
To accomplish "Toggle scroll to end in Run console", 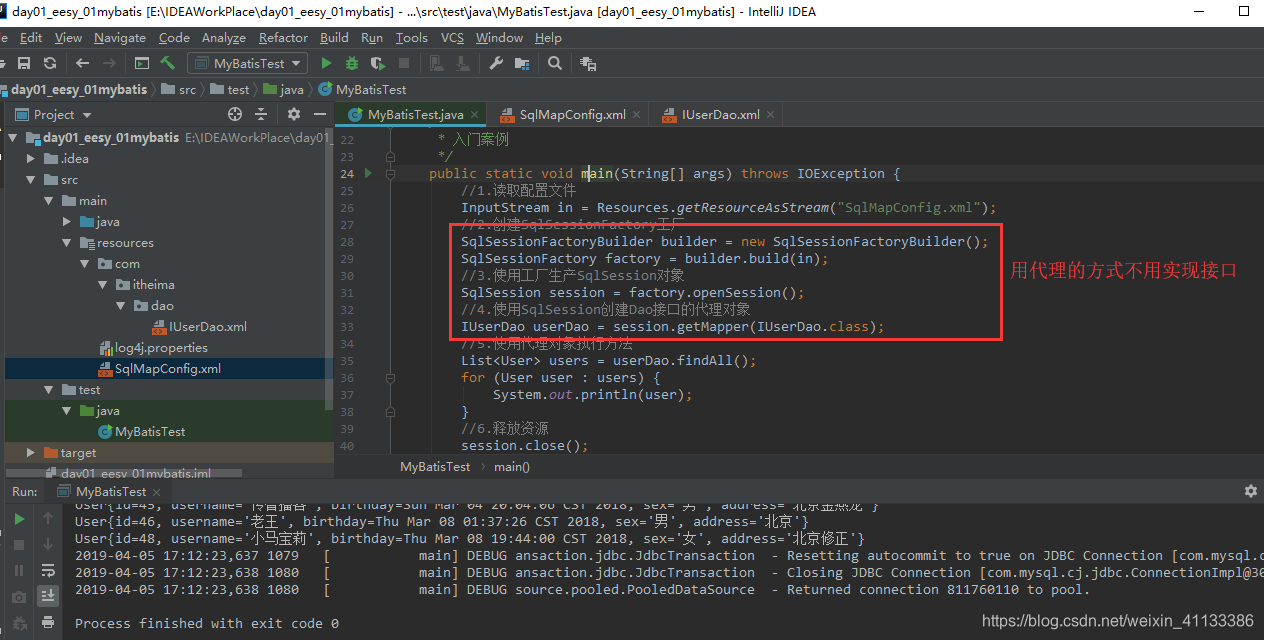I will (x=47, y=596).
